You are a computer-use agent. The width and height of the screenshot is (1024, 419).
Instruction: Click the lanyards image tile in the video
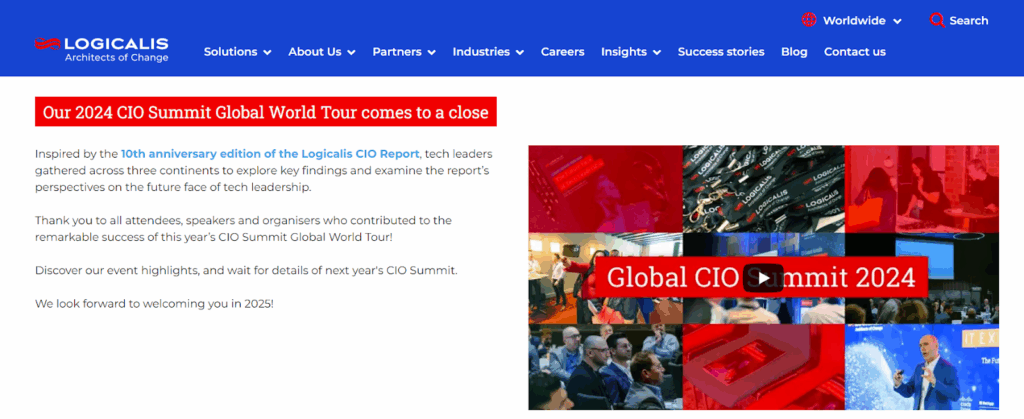(763, 189)
